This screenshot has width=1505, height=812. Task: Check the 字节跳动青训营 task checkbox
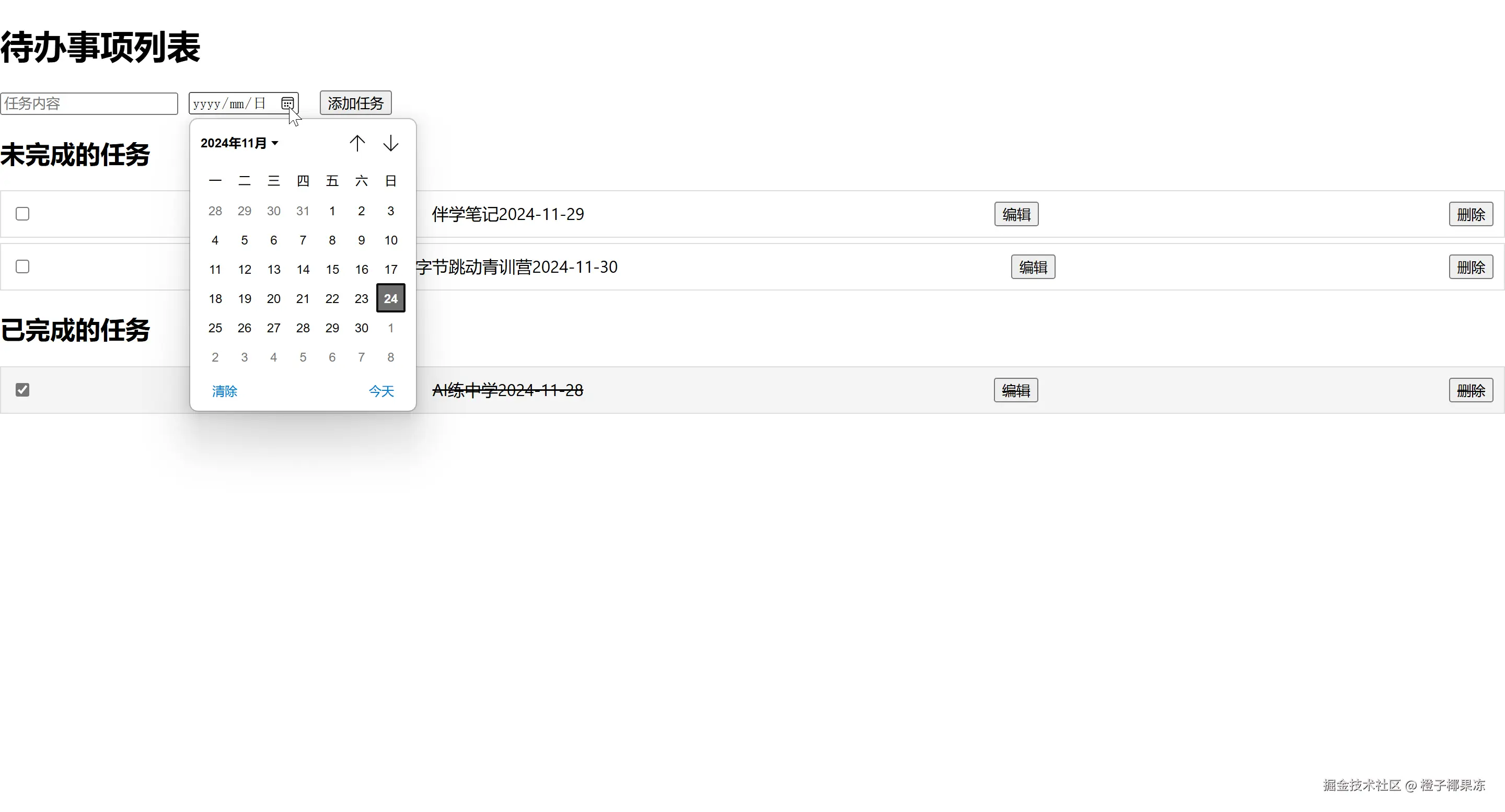[x=22, y=267]
